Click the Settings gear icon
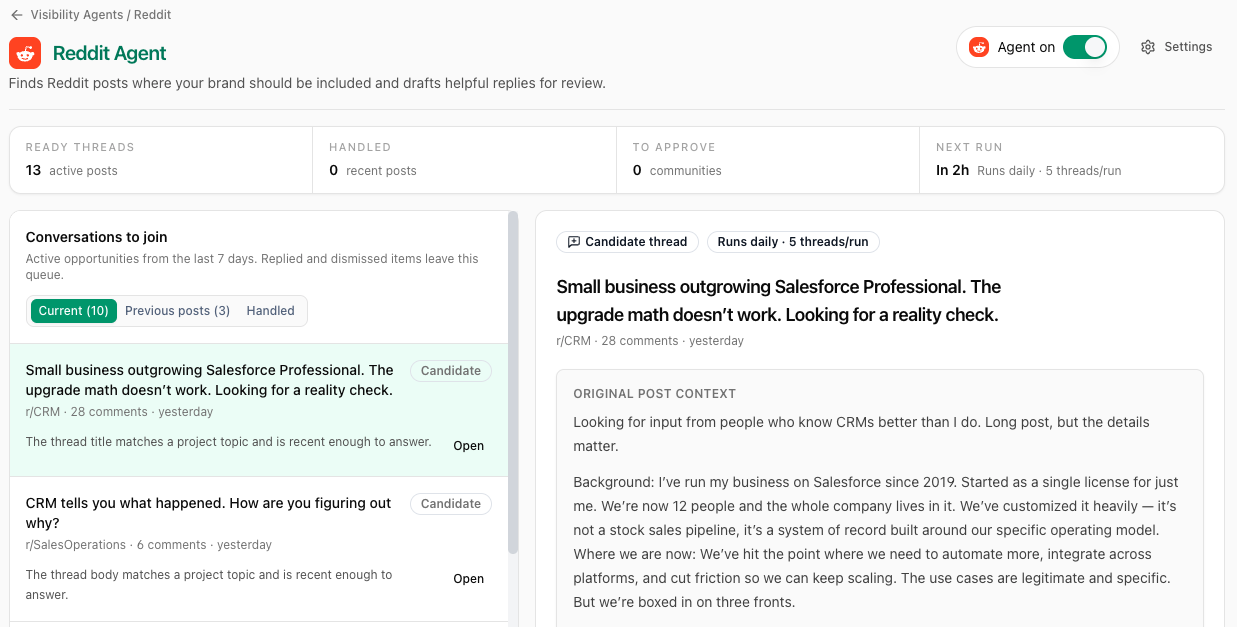The image size is (1237, 627). [x=1148, y=47]
